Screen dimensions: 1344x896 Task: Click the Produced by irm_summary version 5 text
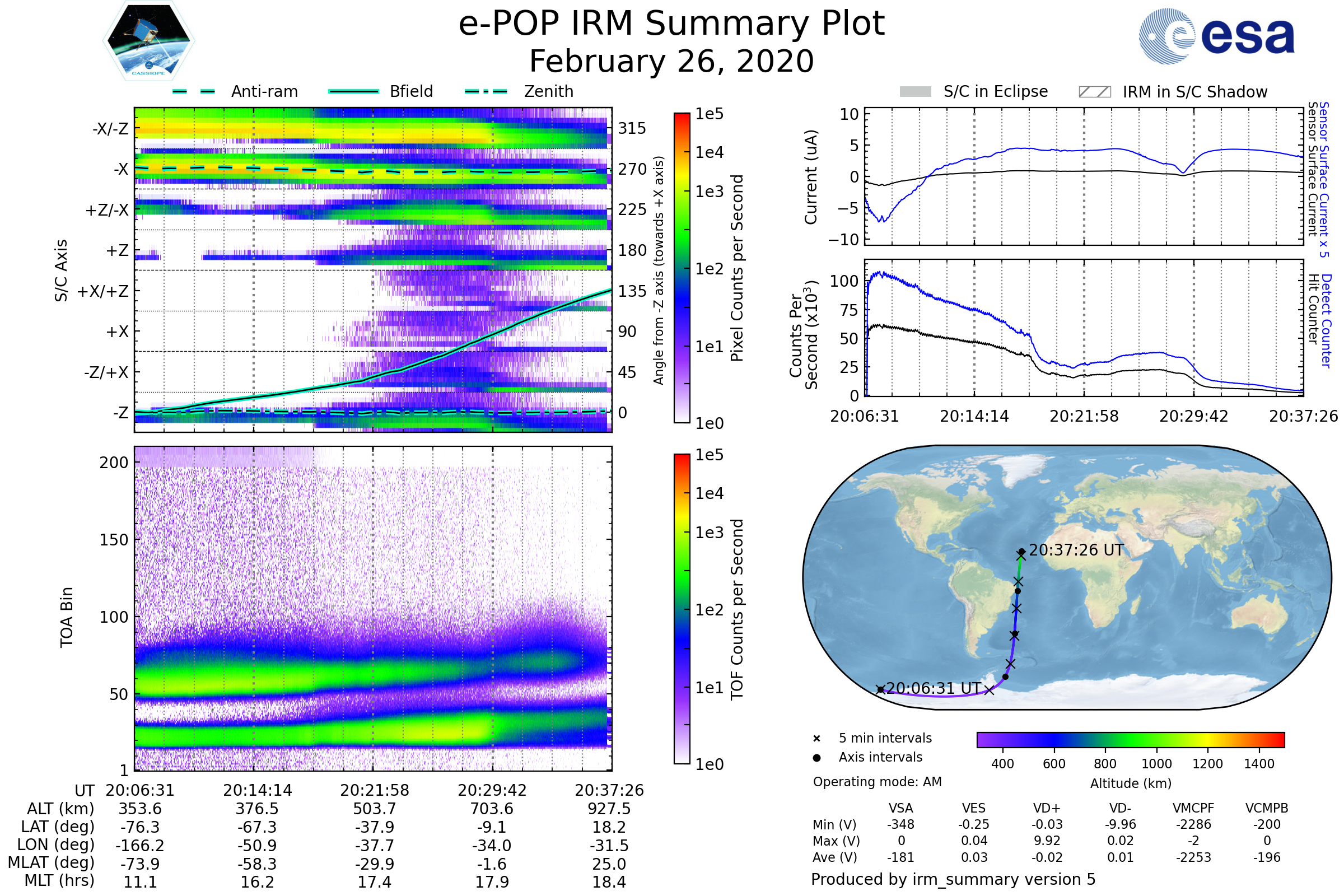[x=953, y=879]
